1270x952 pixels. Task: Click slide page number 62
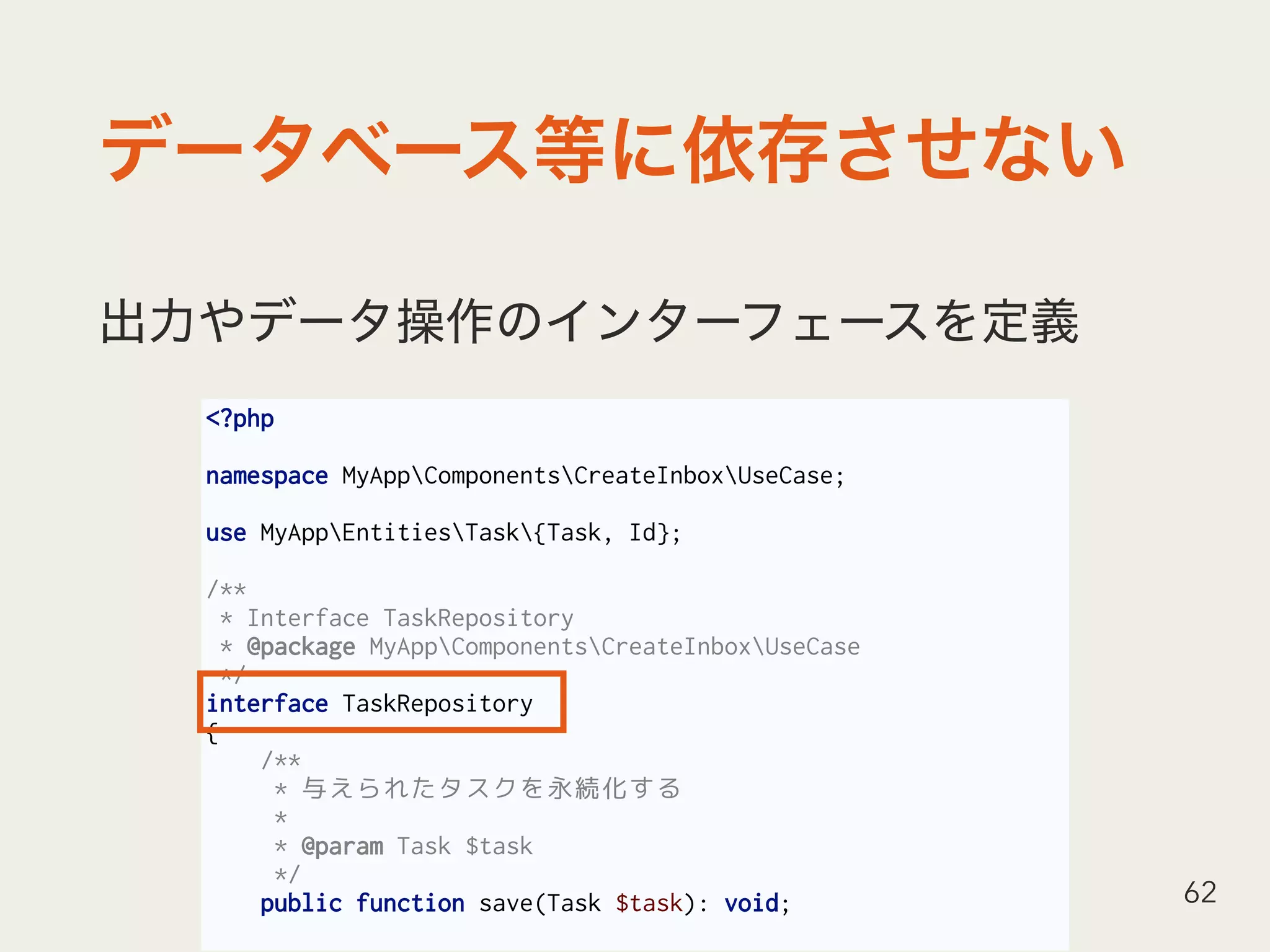click(x=1199, y=892)
